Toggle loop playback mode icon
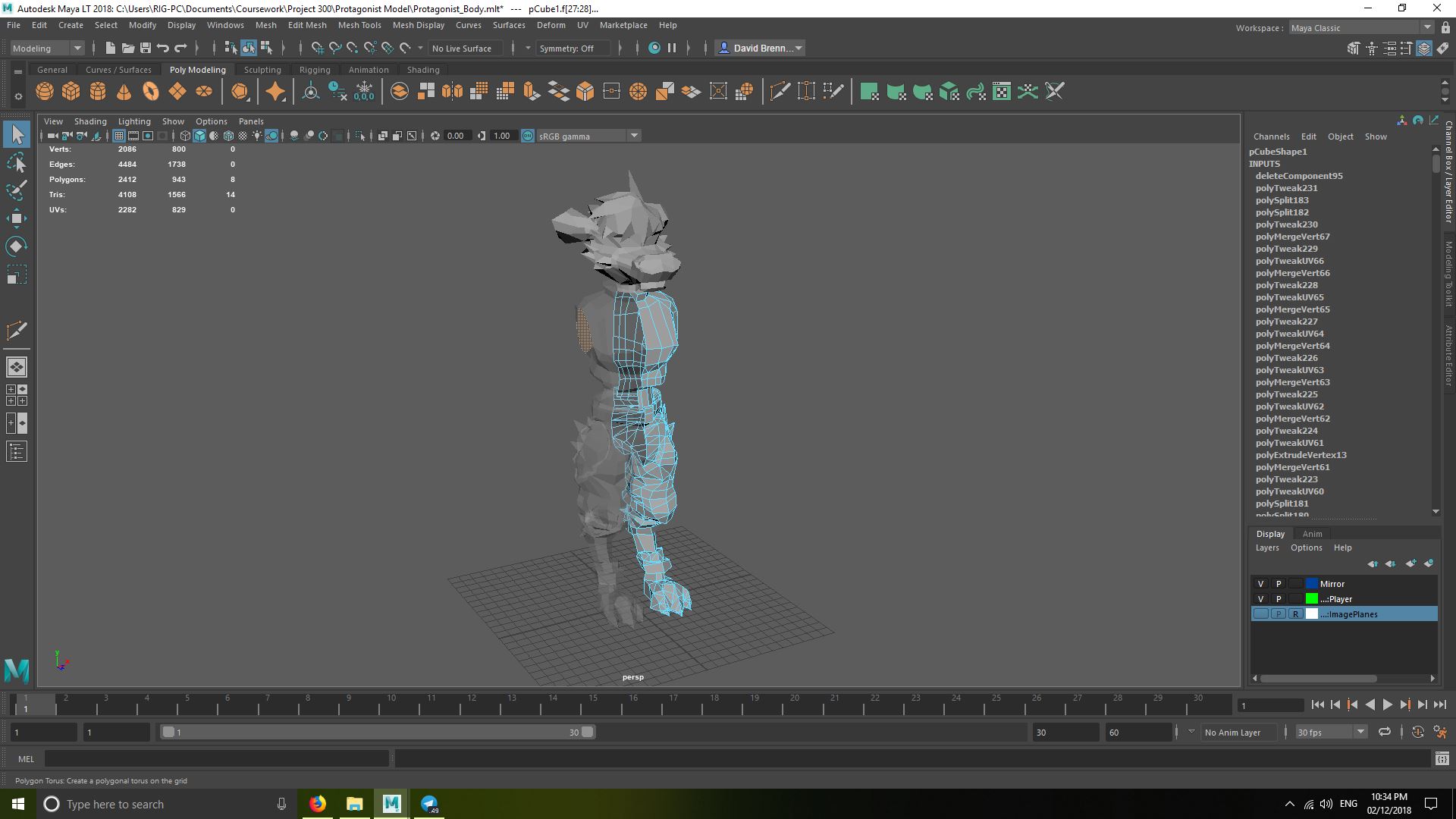The image size is (1456, 819). point(1385,732)
